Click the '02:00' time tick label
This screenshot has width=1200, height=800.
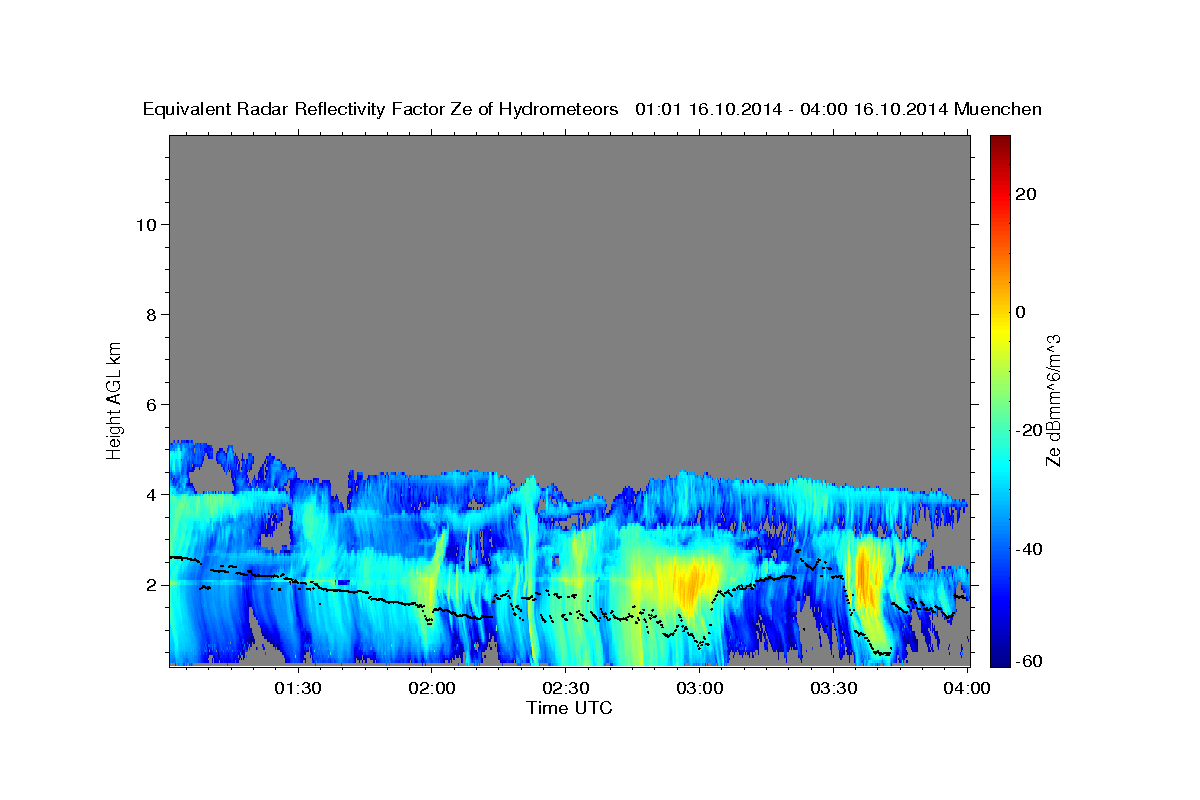(431, 688)
